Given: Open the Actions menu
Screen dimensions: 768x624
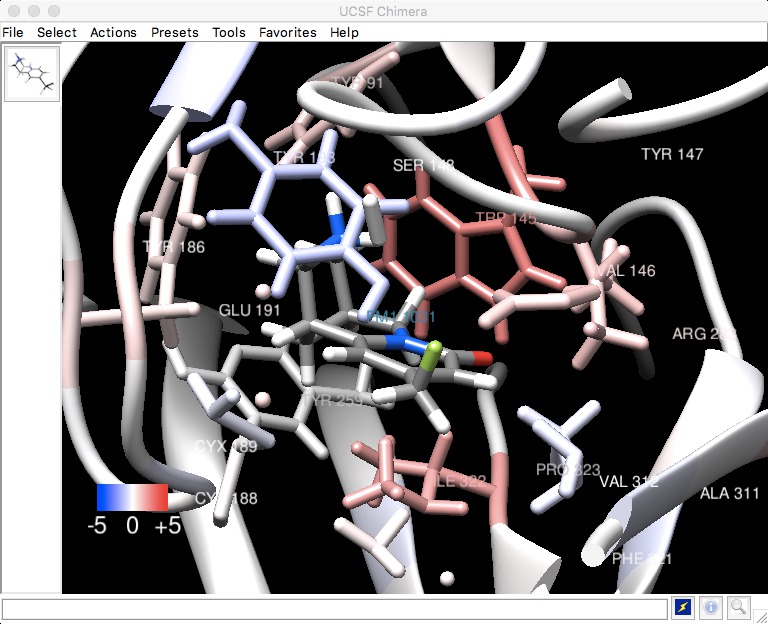Looking at the screenshot, I should [x=113, y=32].
